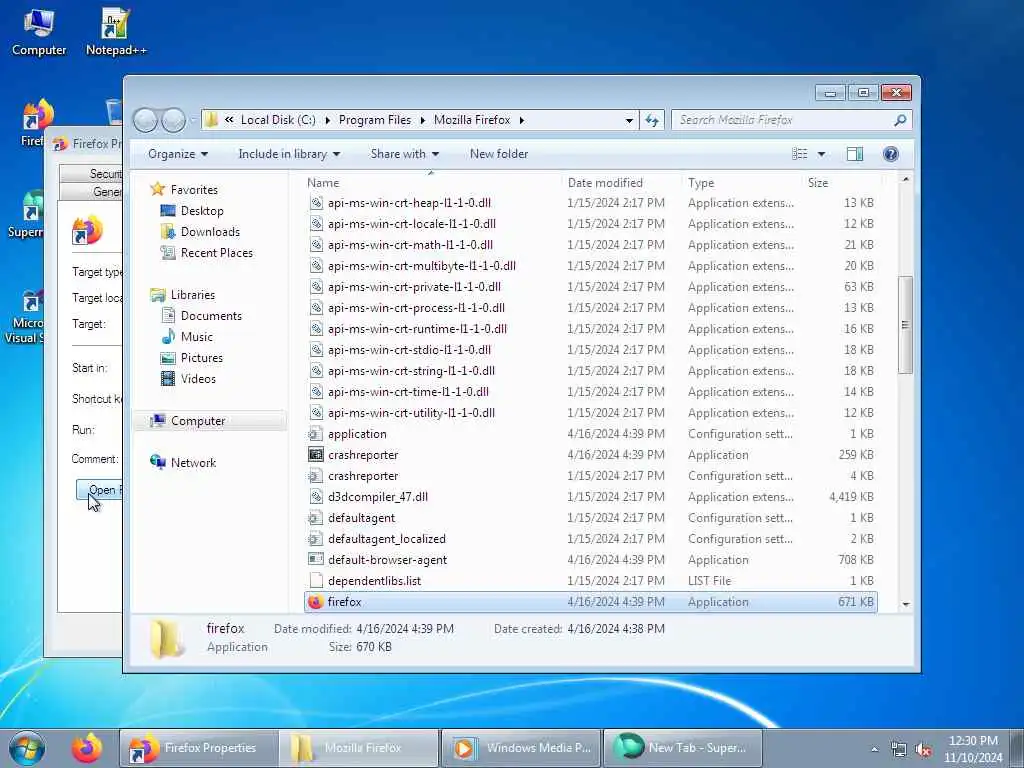The image size is (1024, 768).
Task: Click the scroll up arrow in file list
Action: [905, 180]
